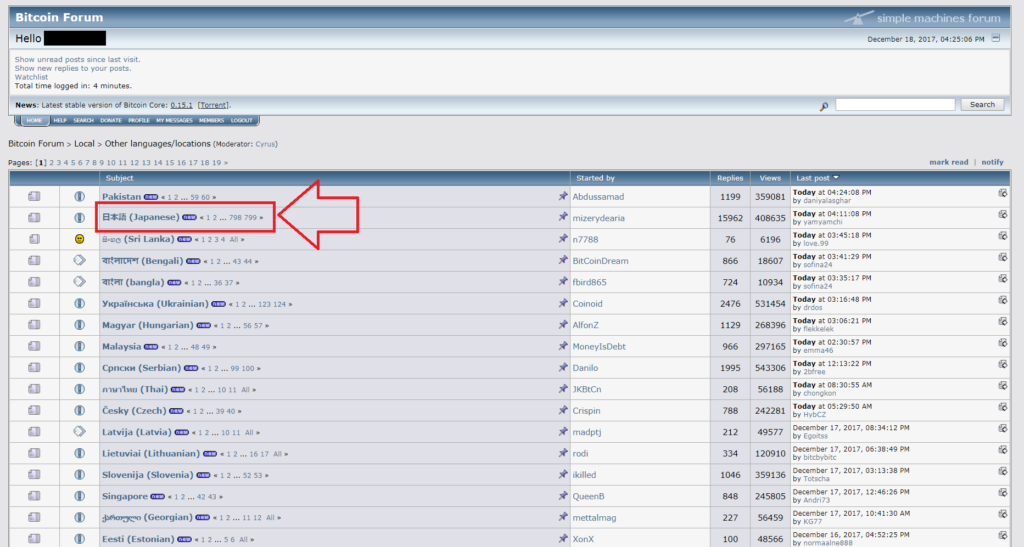Viewport: 1024px width, 547px height.
Task: Click the Simple Machines Forum logo
Action: click(922, 18)
